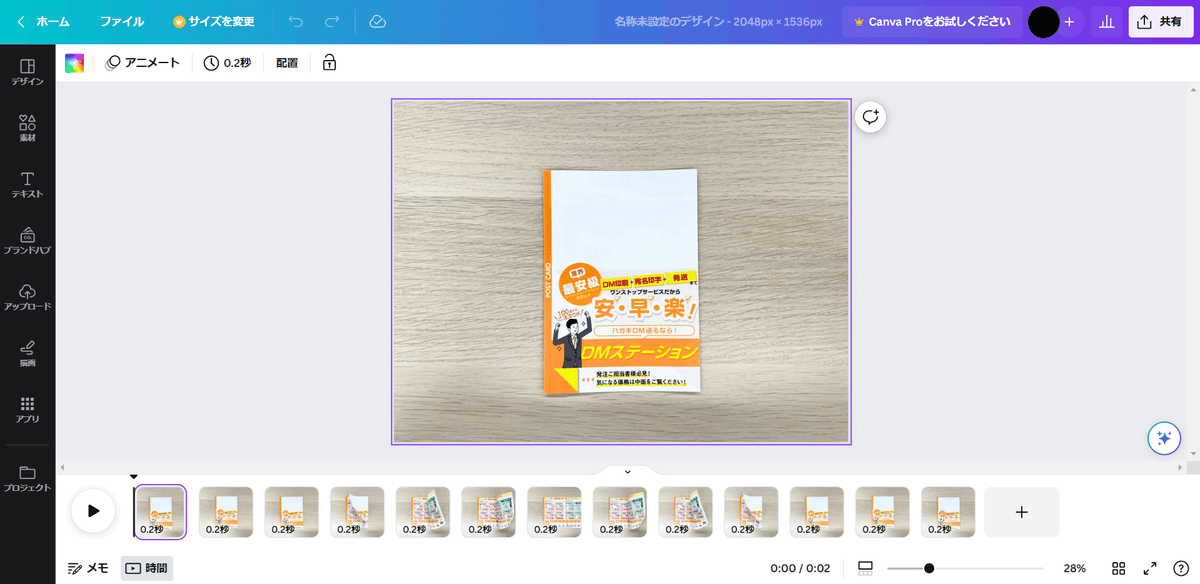Image resolution: width=1200 pixels, height=584 pixels.
Task: Open the background color swatch
Action: (x=75, y=63)
